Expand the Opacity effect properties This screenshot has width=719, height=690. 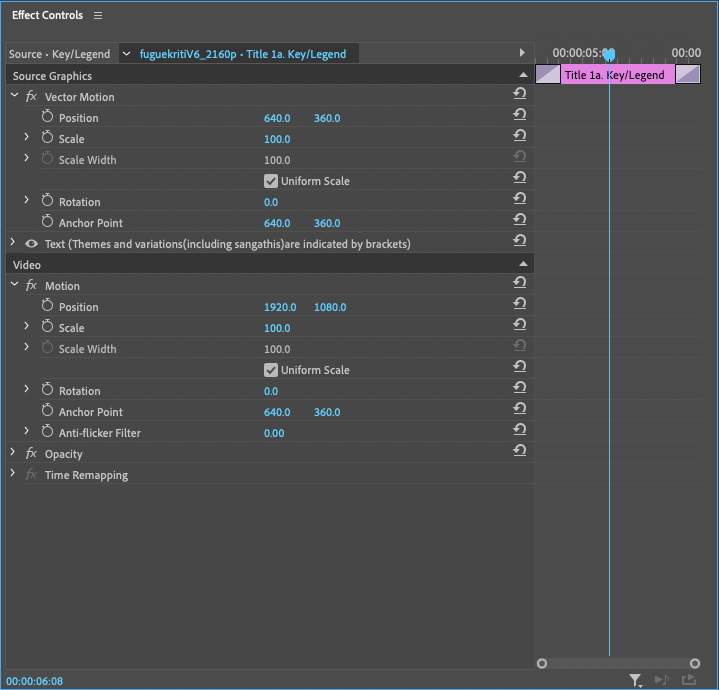(13, 454)
